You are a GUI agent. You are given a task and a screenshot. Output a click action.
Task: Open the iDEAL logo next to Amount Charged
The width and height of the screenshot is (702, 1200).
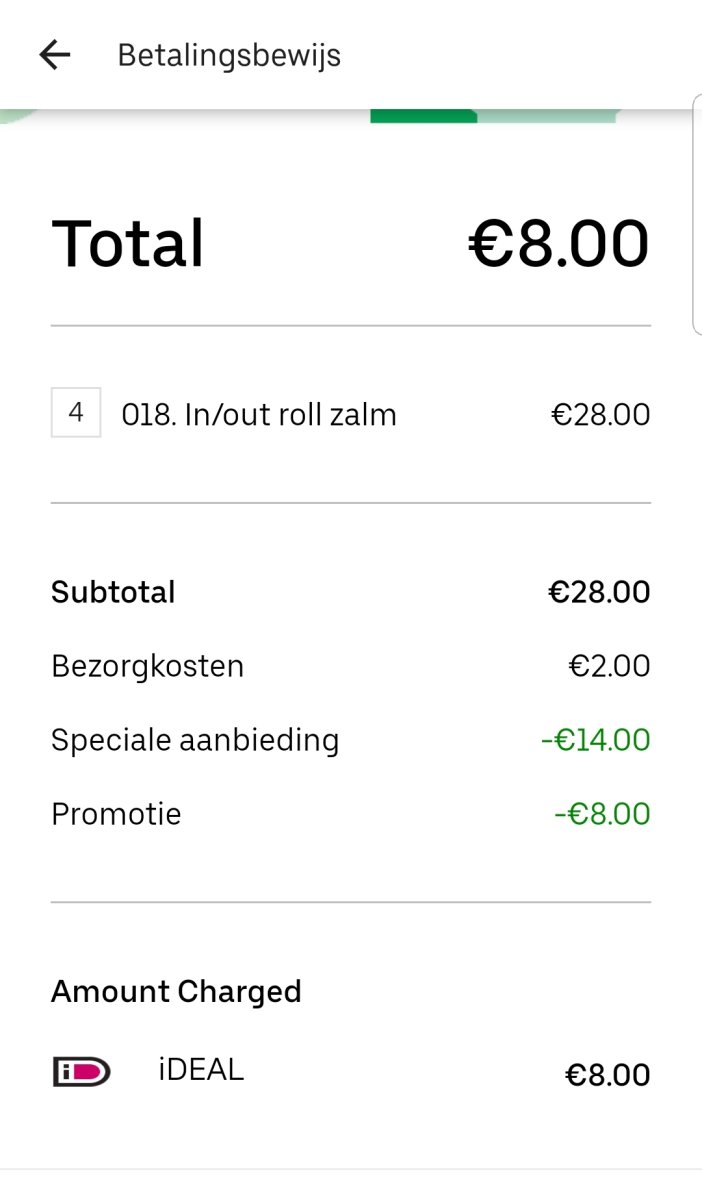[80, 1072]
